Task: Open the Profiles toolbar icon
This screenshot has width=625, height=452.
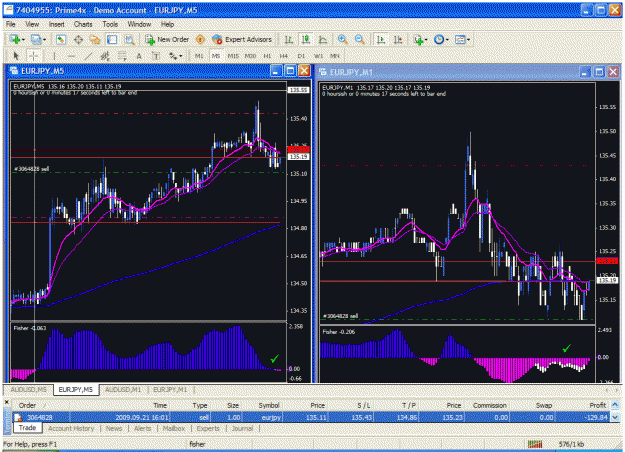Action: click(35, 39)
